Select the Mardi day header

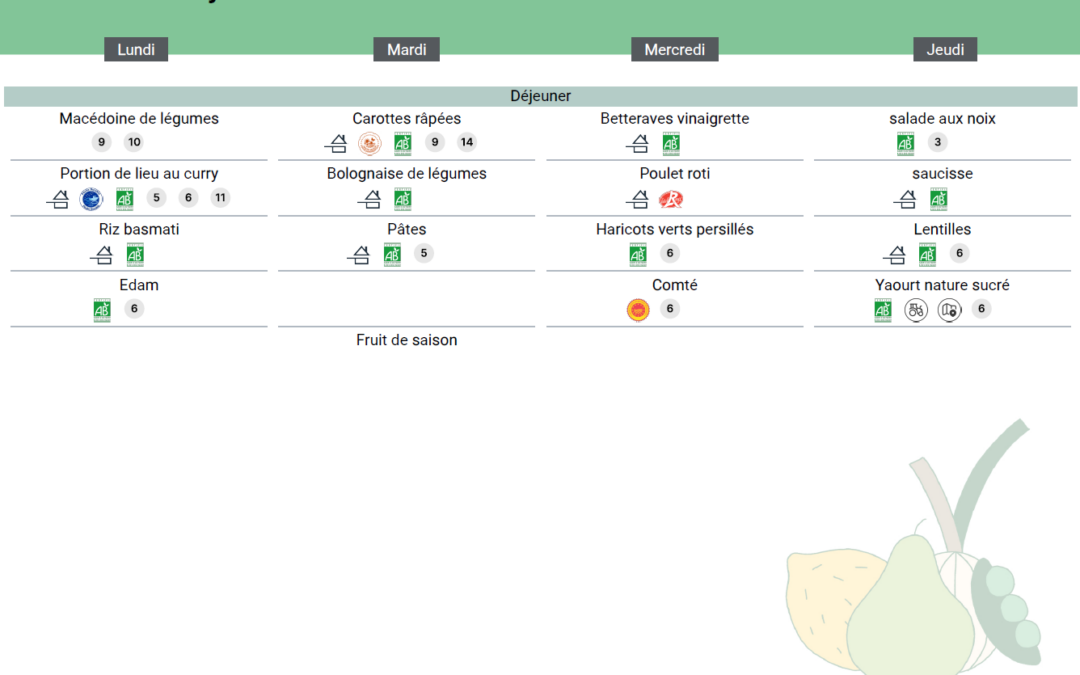[x=406, y=50]
